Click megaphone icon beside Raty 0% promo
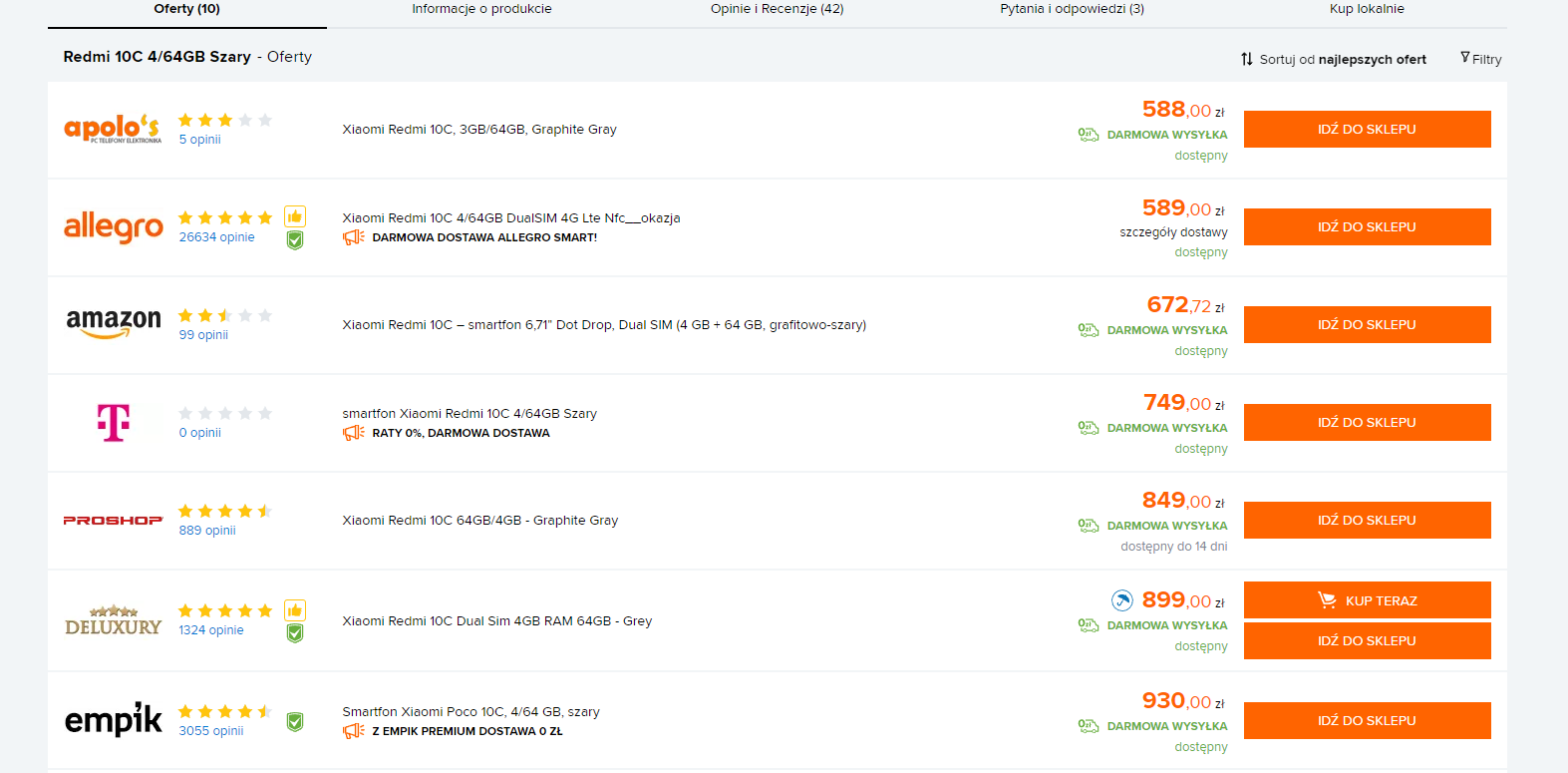The image size is (1568, 773). coord(353,433)
